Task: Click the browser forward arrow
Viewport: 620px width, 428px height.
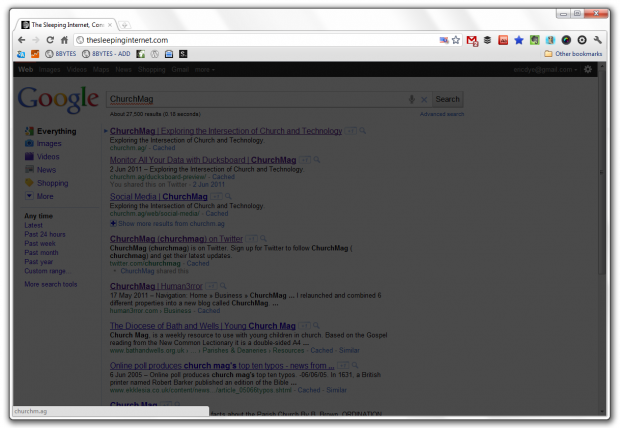Action: 36,40
